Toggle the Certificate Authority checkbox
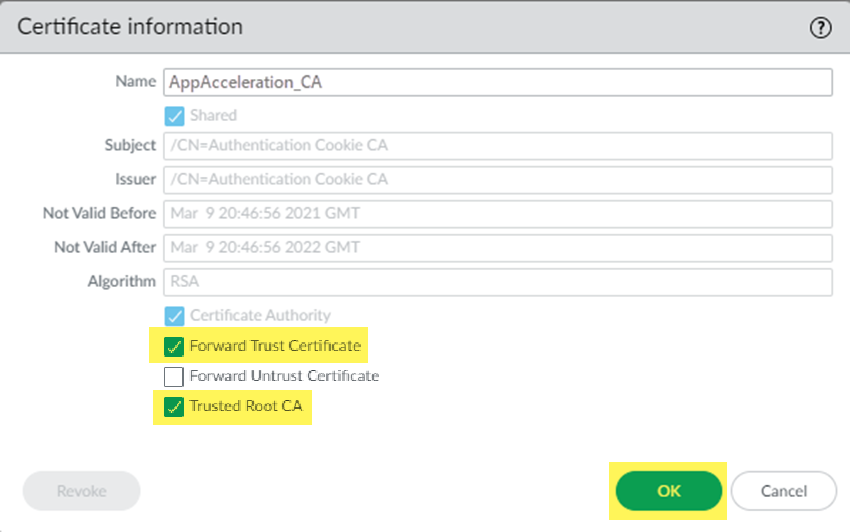Screen dimensions: 850x532 174,315
